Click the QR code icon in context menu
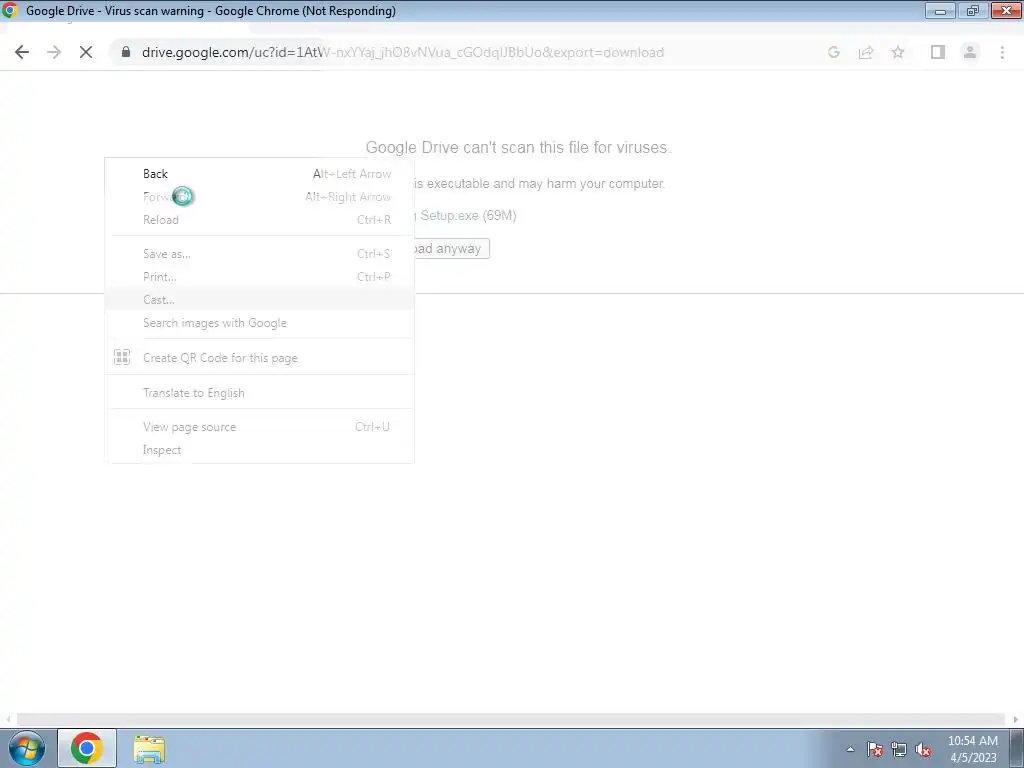The height and width of the screenshot is (768, 1024). point(122,357)
